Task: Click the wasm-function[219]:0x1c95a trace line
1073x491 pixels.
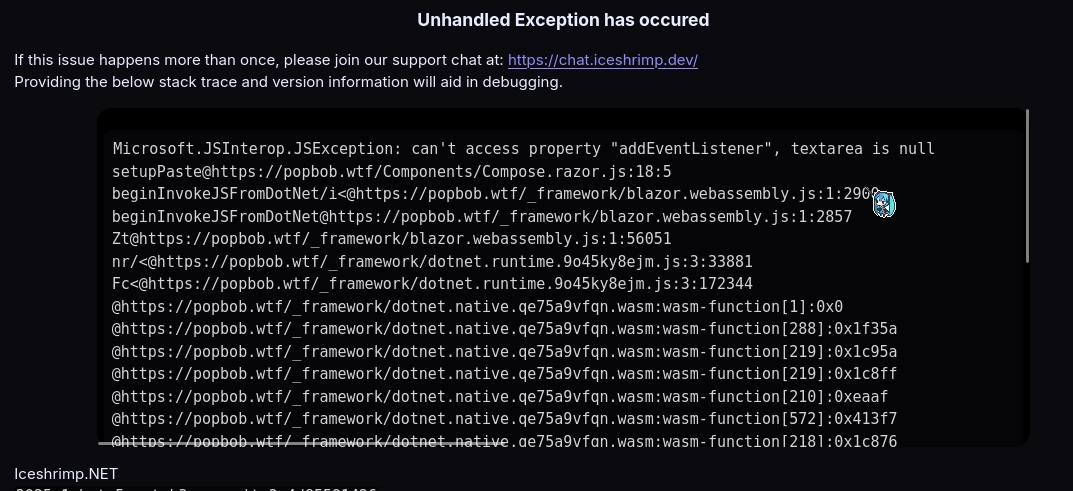Action: [504, 352]
